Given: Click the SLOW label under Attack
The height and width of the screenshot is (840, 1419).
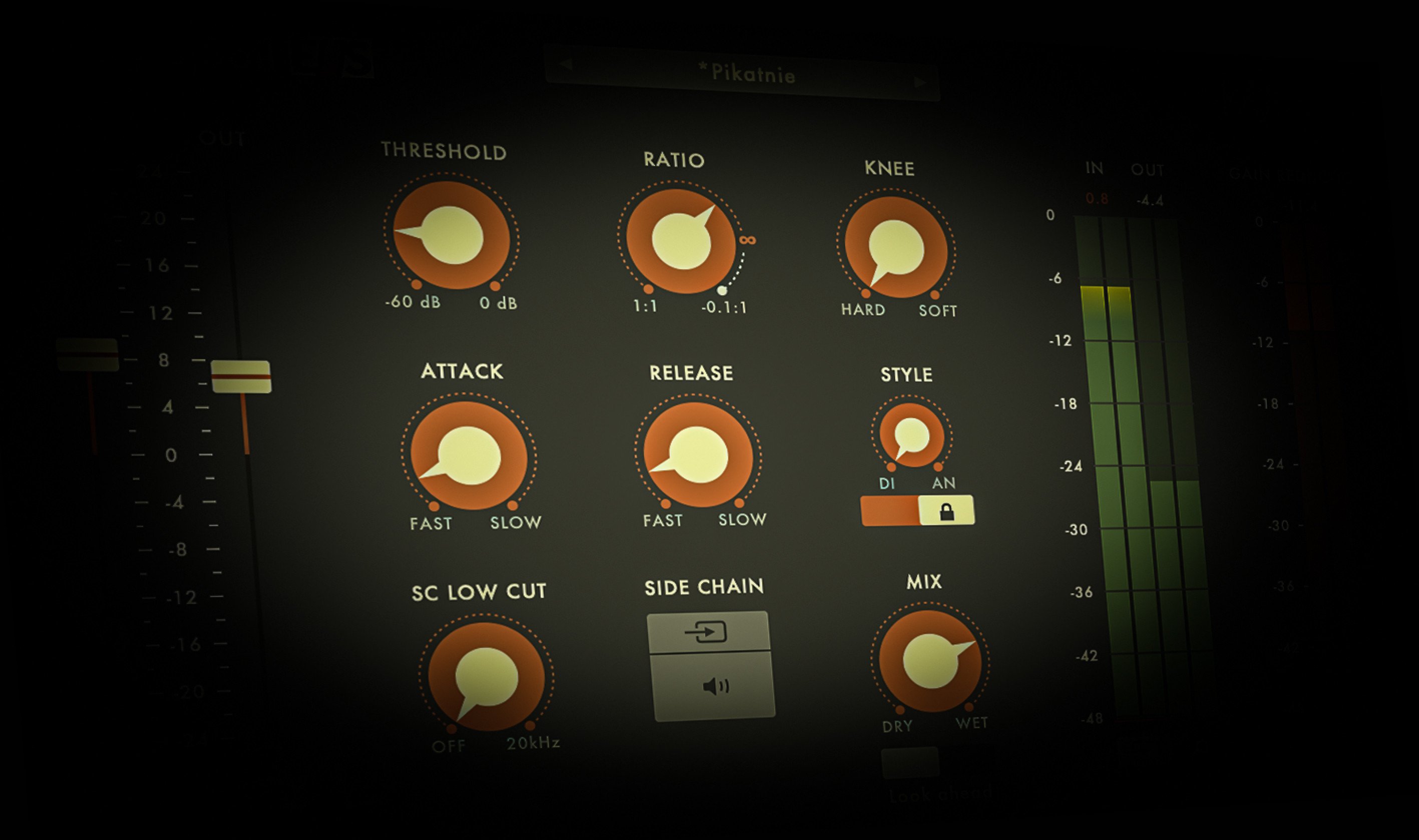Looking at the screenshot, I should coord(516,523).
